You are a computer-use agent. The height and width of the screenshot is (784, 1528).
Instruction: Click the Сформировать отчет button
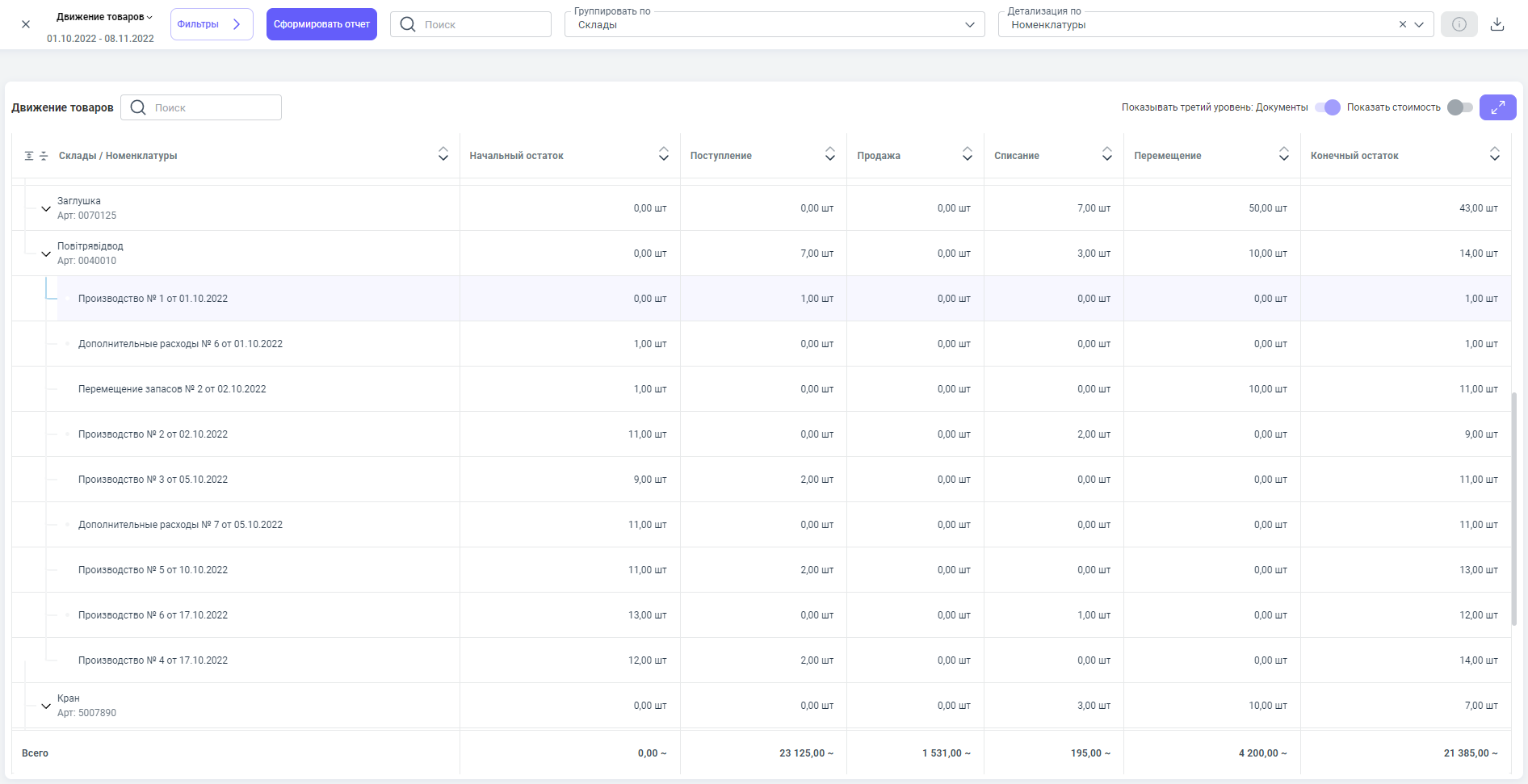point(321,24)
